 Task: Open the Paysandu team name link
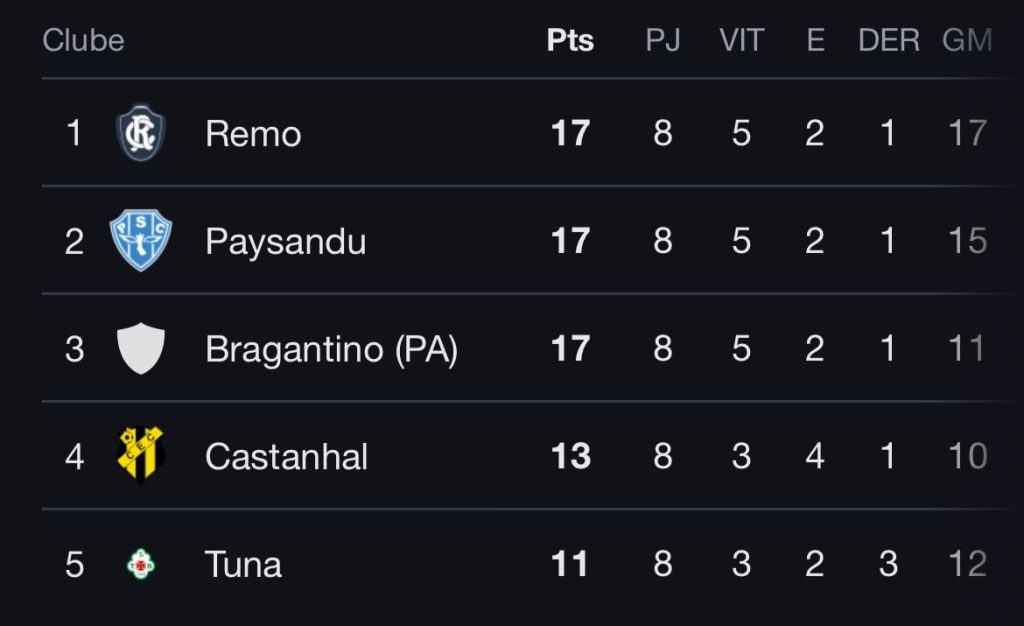(285, 242)
